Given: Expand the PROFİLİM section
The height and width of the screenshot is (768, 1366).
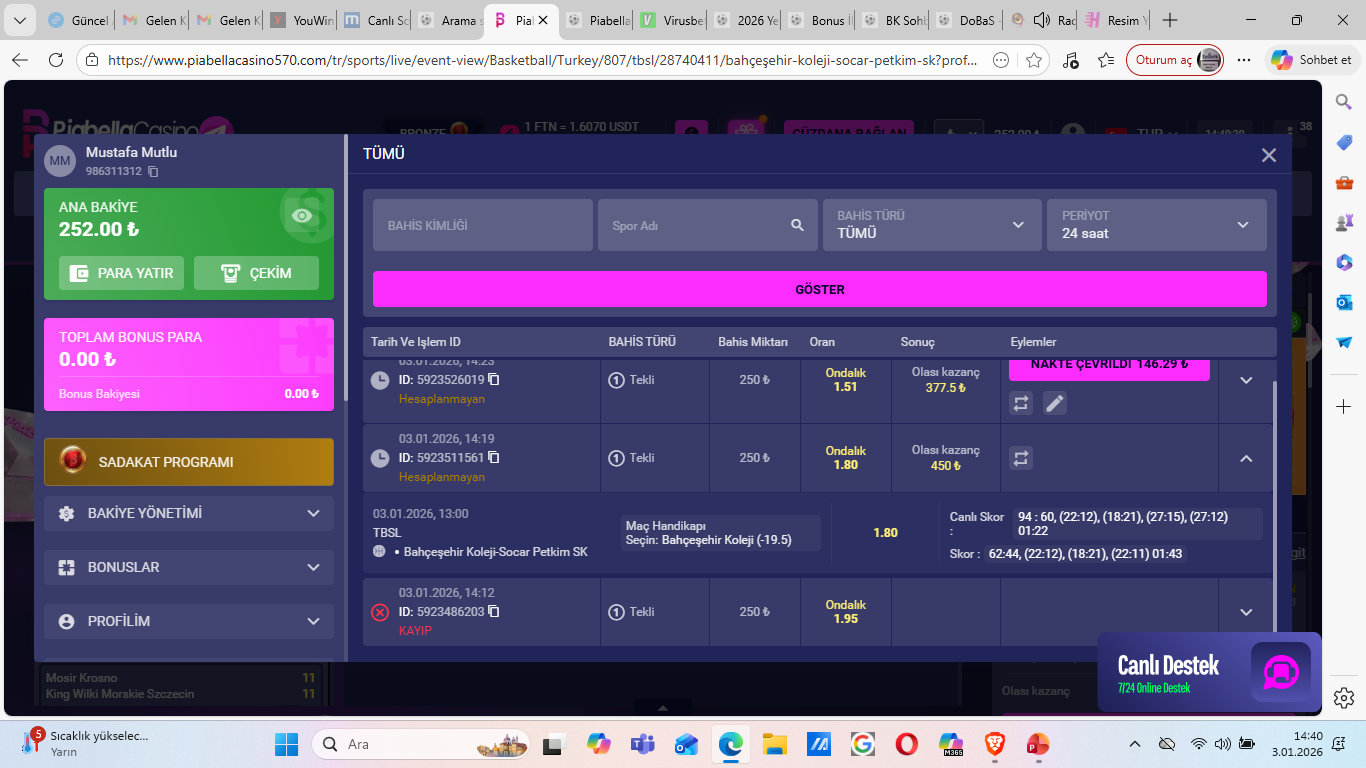Looking at the screenshot, I should pyautogui.click(x=189, y=621).
